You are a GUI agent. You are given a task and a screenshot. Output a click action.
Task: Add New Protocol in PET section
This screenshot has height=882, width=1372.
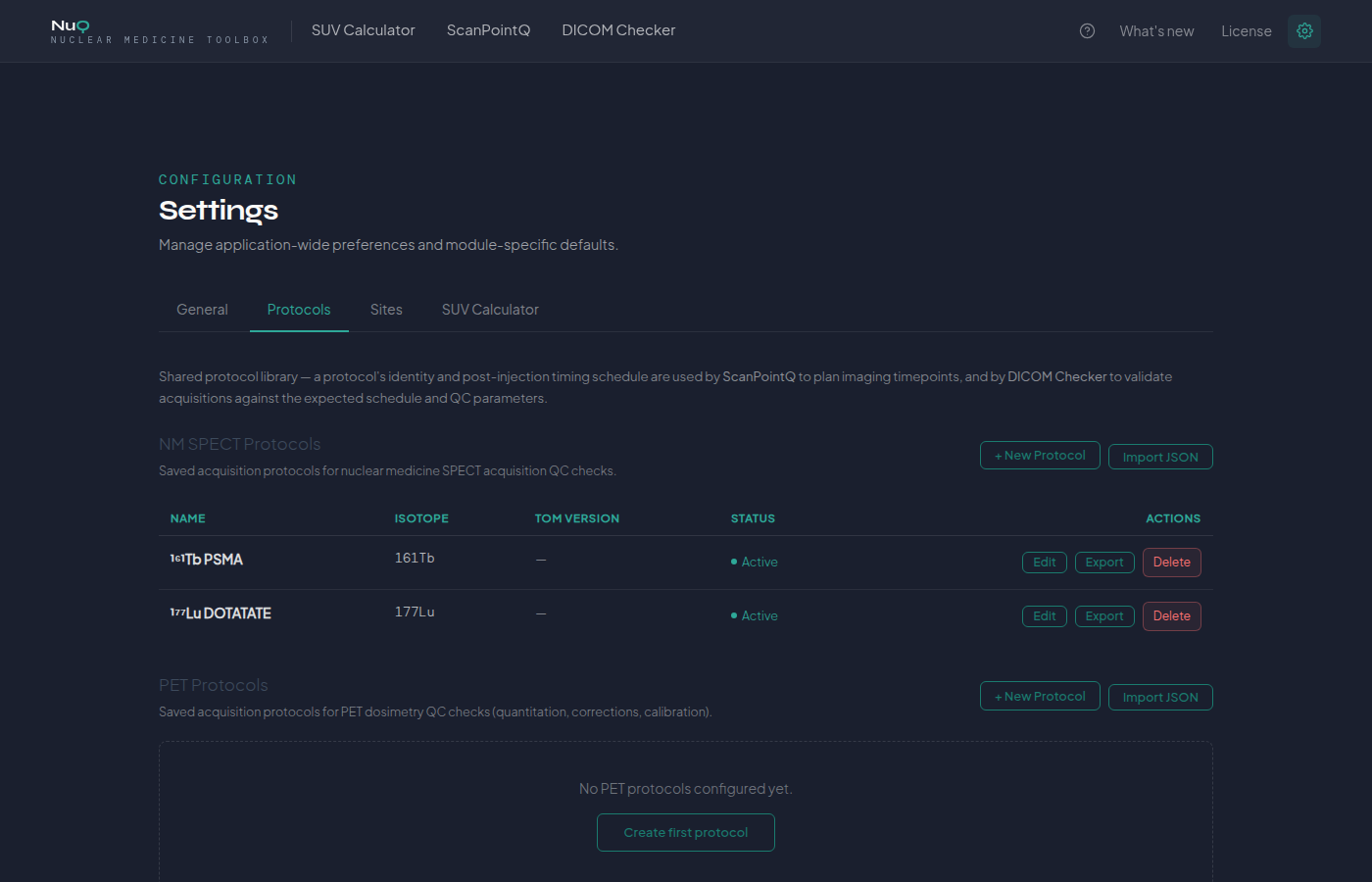tap(1040, 697)
